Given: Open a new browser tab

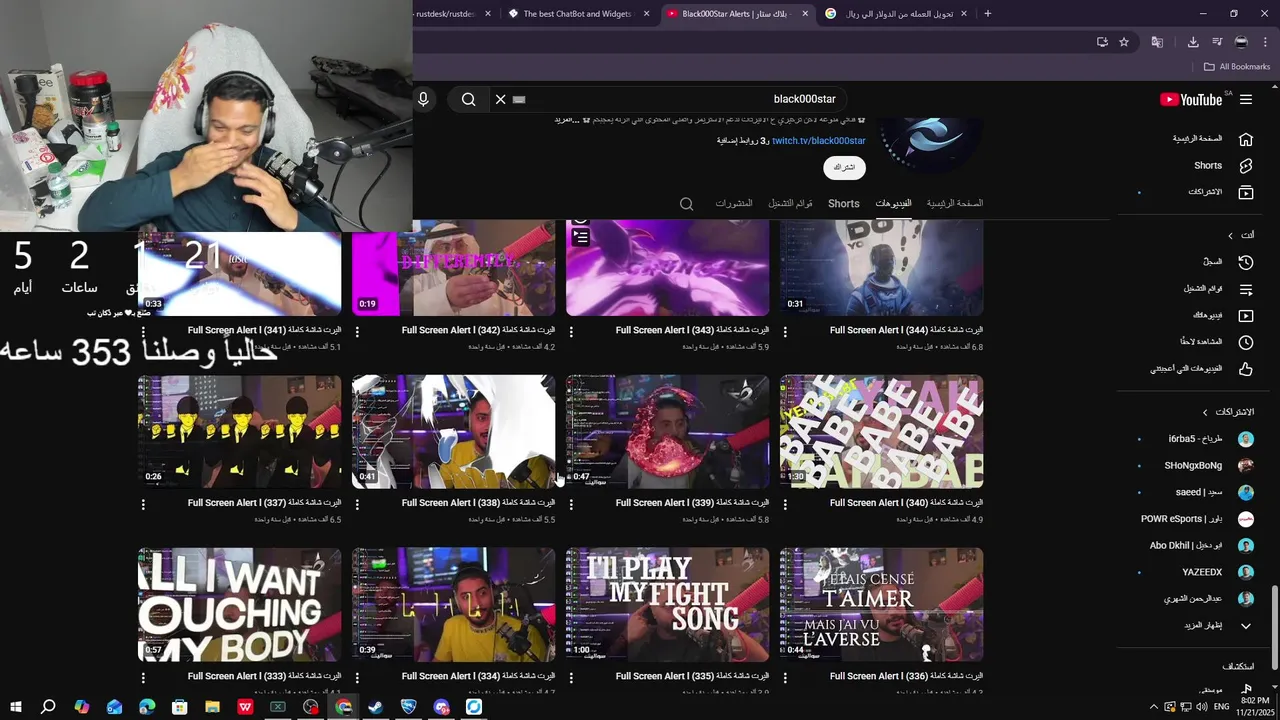Looking at the screenshot, I should [988, 14].
